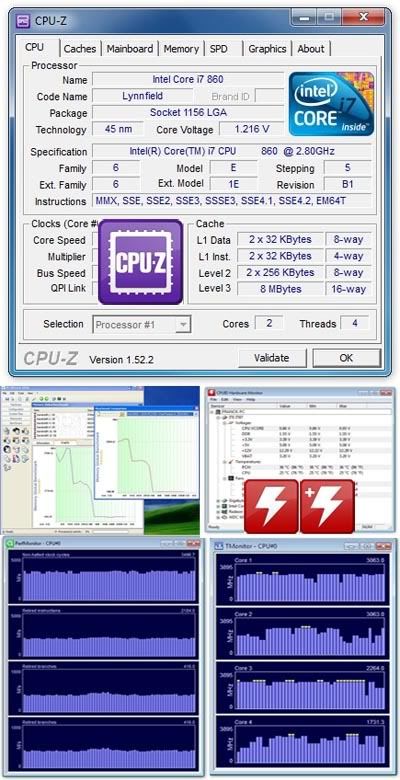Open the Mainboard tab

[x=130, y=49]
